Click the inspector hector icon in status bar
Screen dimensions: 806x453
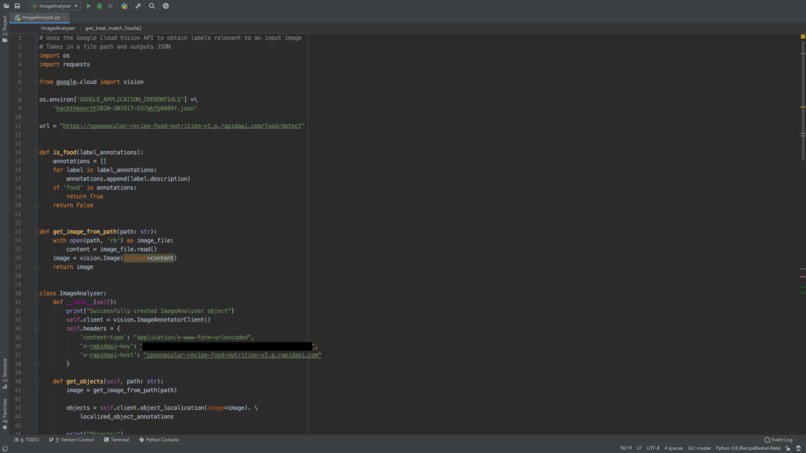tap(798, 448)
